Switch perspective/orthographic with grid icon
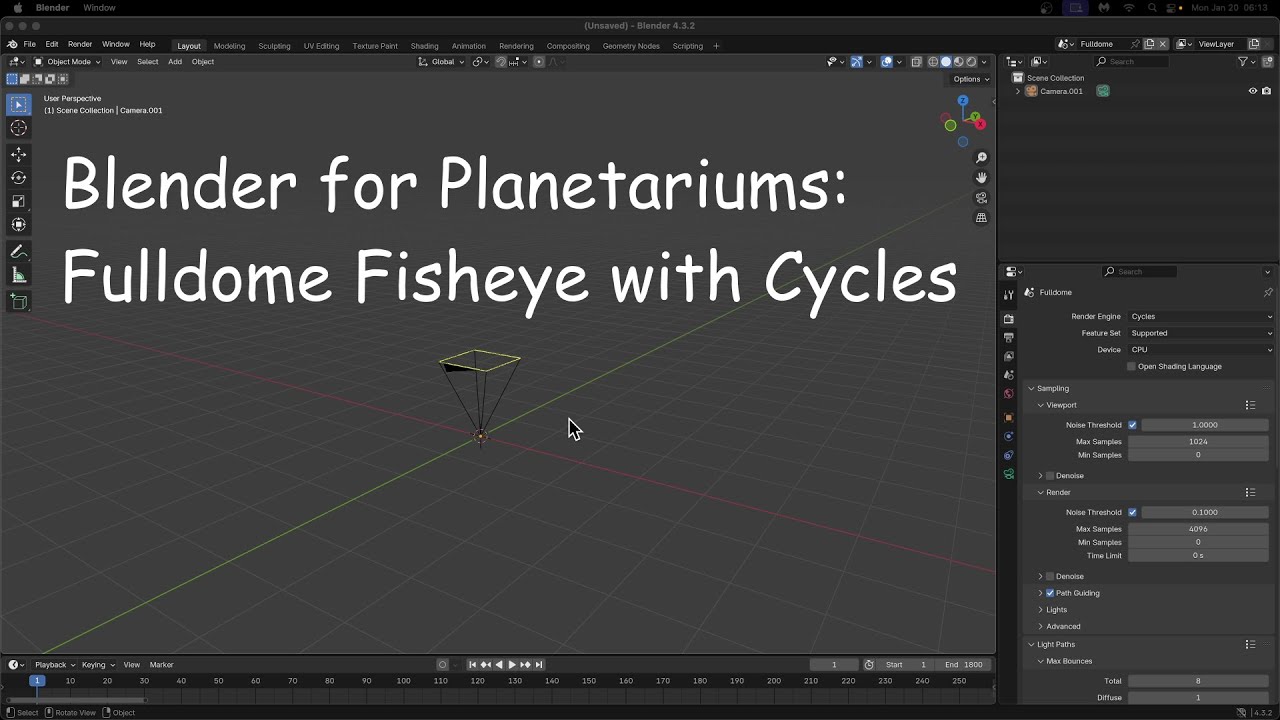 [x=982, y=218]
